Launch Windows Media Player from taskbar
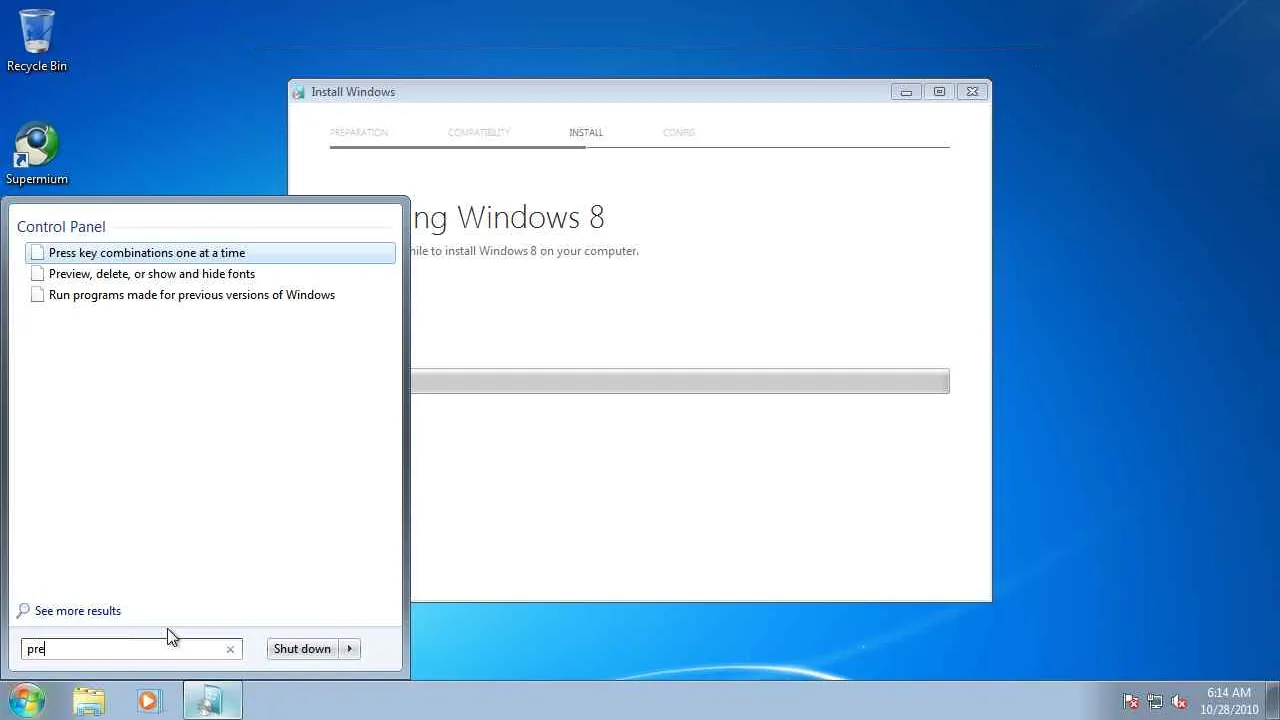The width and height of the screenshot is (1280, 720). [x=148, y=701]
